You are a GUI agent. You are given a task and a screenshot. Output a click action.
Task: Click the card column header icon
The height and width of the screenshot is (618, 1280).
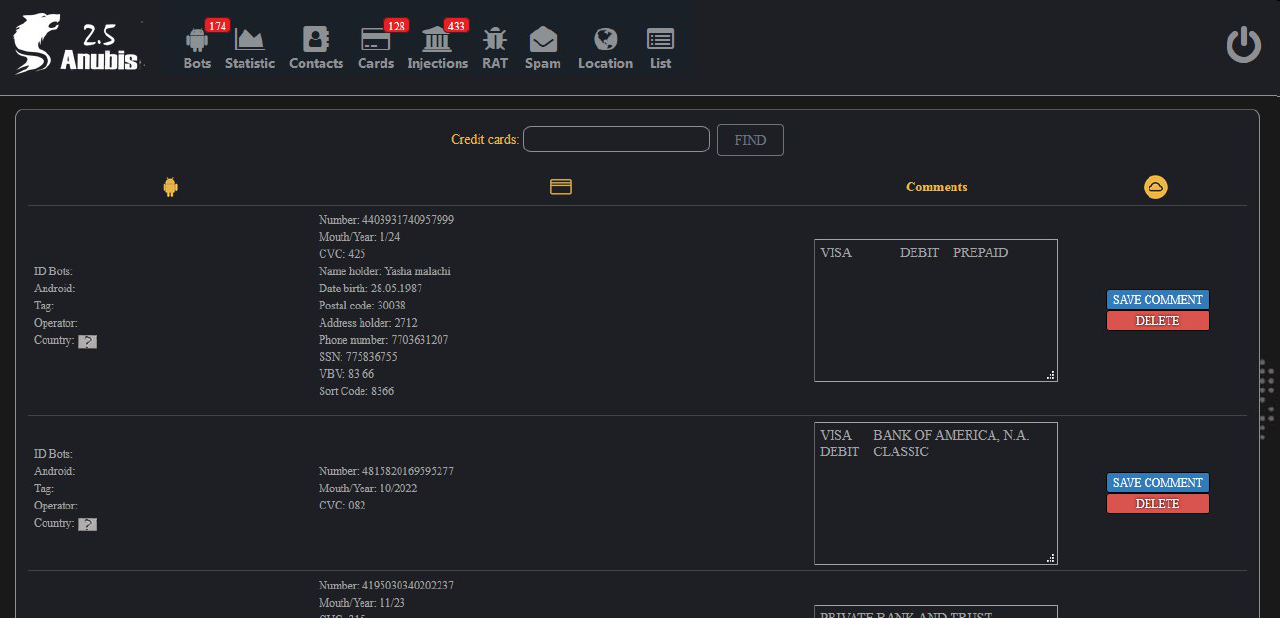[x=561, y=187]
